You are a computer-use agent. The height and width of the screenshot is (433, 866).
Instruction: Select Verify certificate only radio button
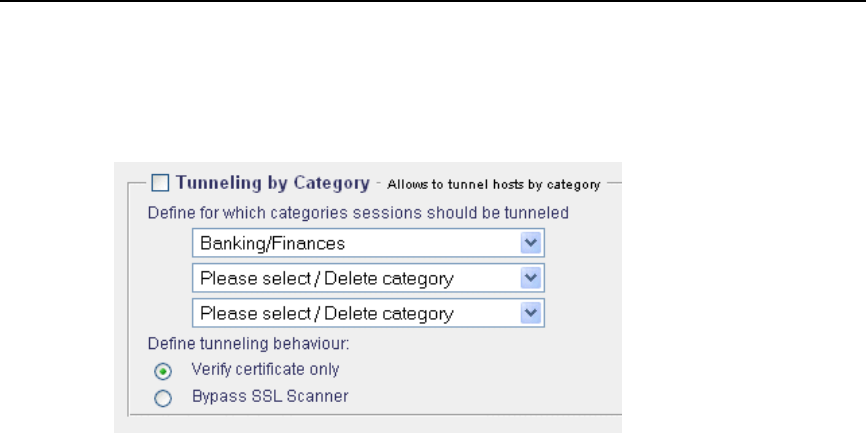click(163, 370)
